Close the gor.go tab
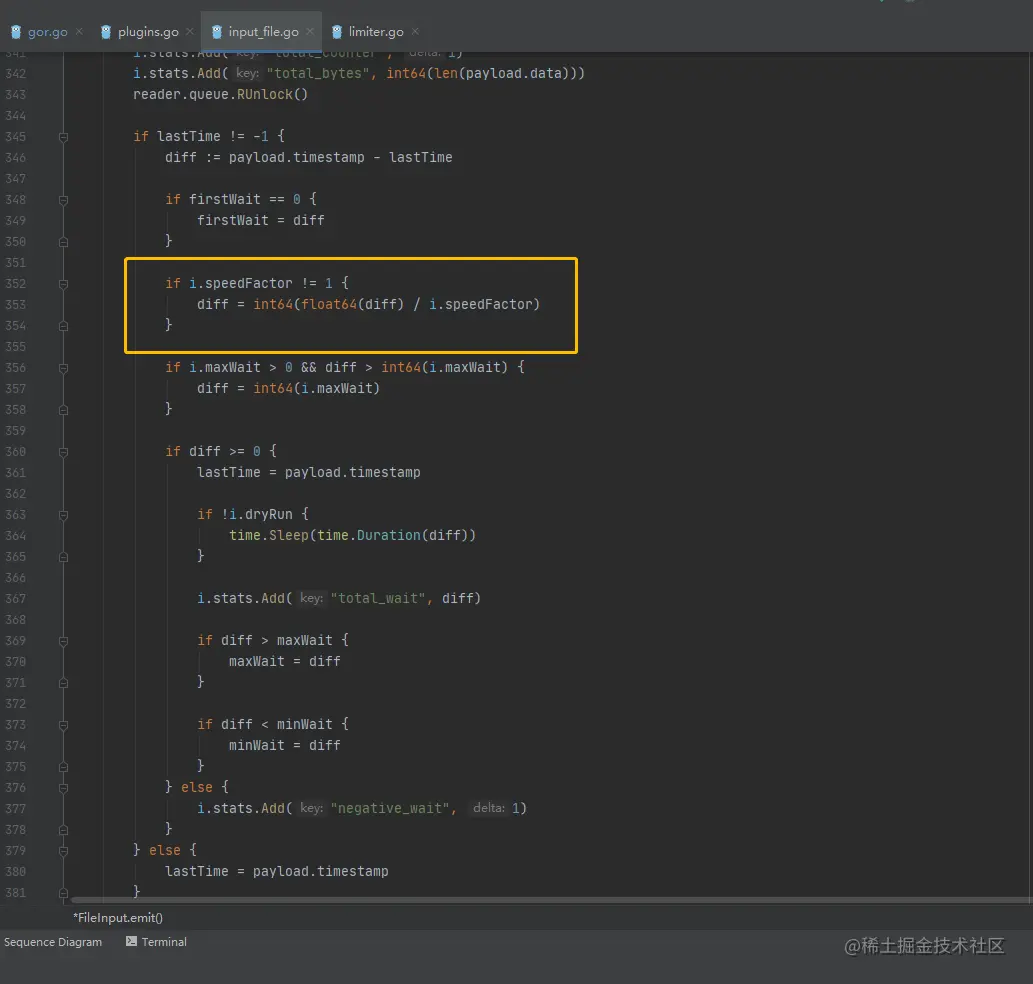Image resolution: width=1033 pixels, height=984 pixels. pyautogui.click(x=79, y=31)
